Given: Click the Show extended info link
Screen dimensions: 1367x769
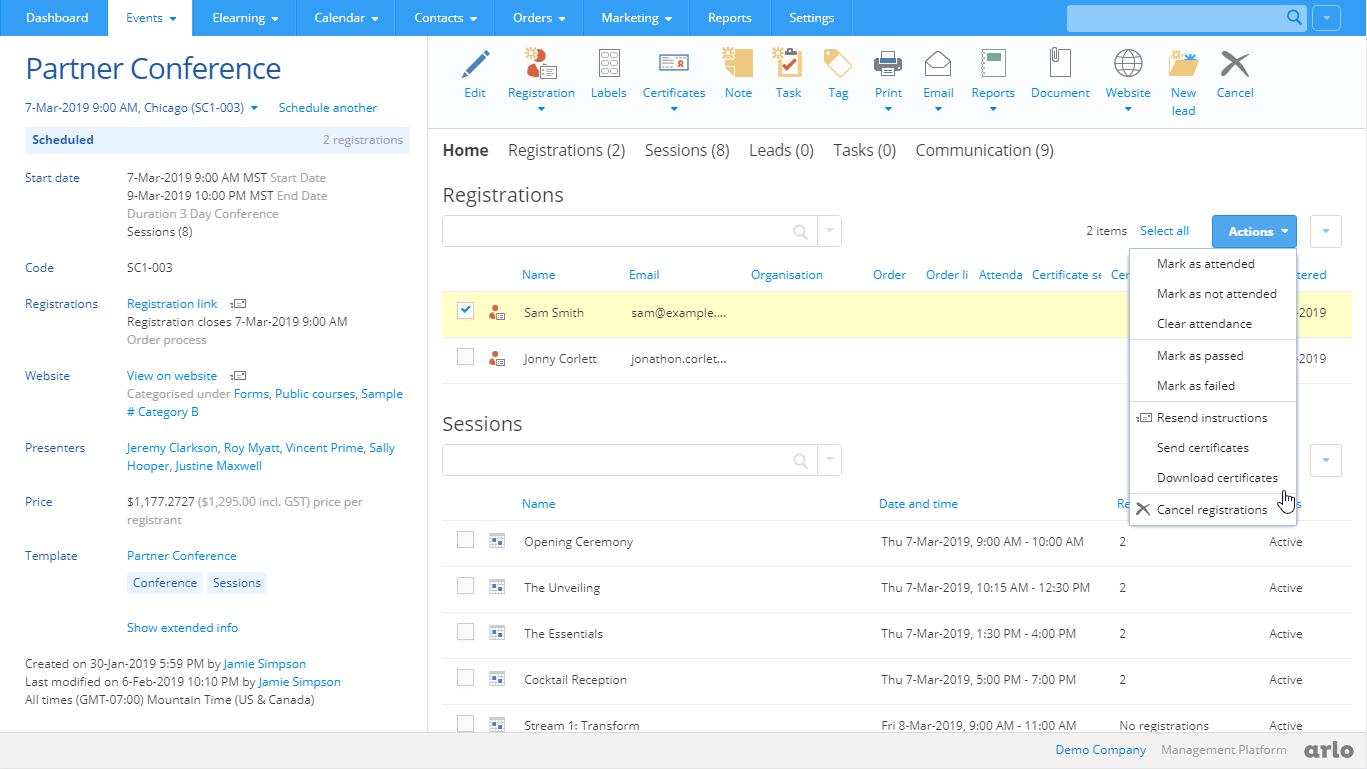Looking at the screenshot, I should pos(183,627).
